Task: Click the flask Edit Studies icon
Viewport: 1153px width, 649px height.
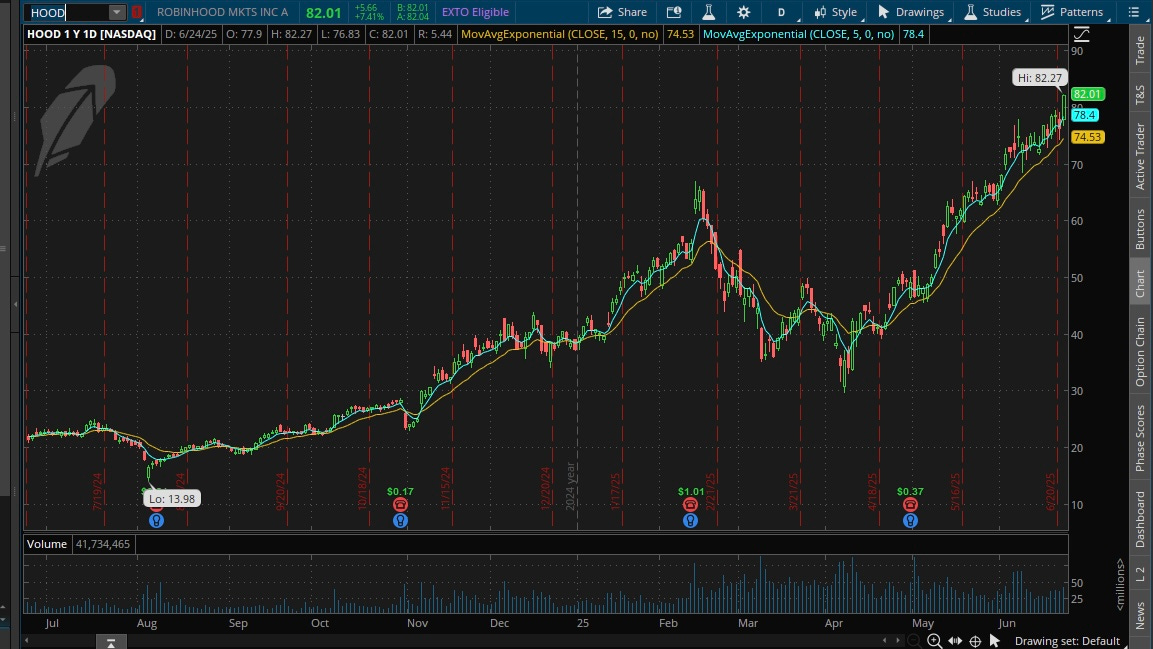Action: pos(708,12)
